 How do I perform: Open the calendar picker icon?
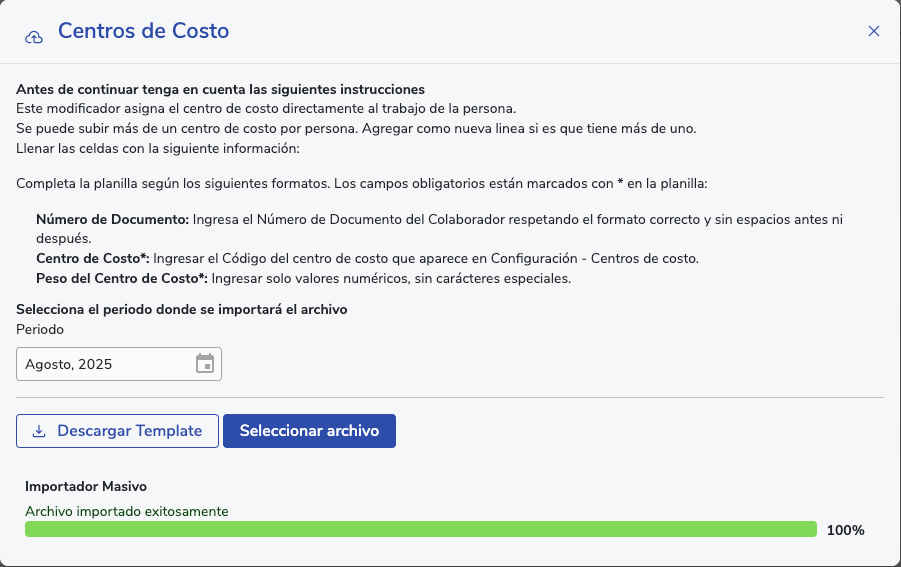pyautogui.click(x=205, y=363)
